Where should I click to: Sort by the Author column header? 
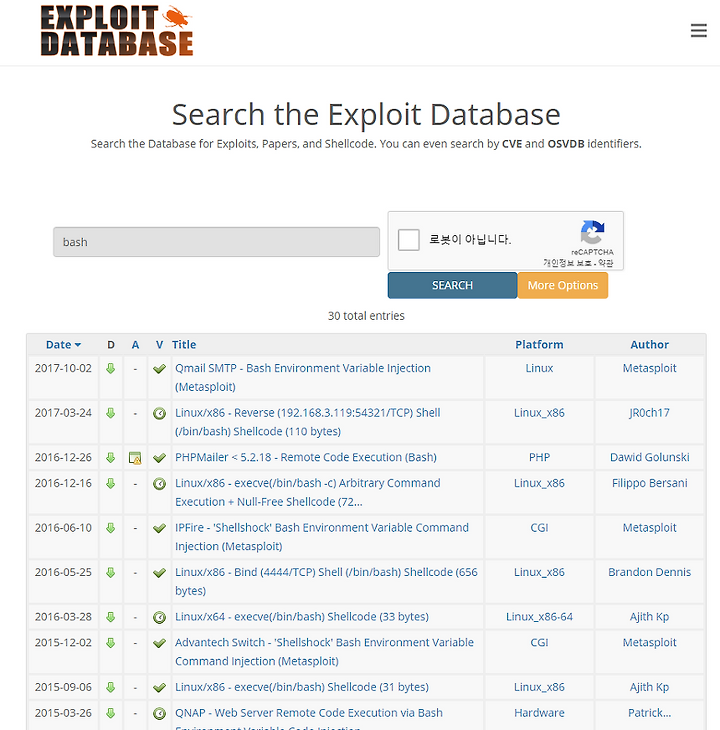pos(649,345)
